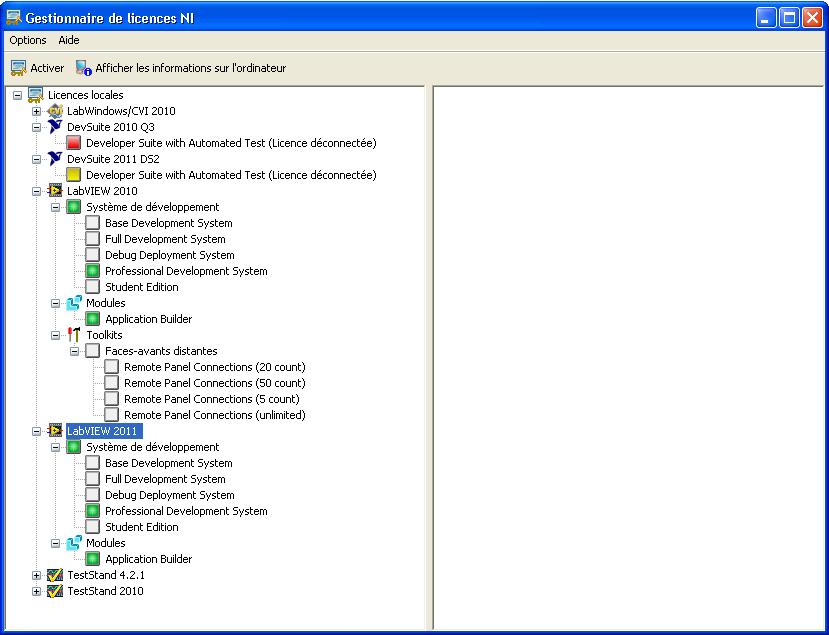829x635 pixels.
Task: Expand the LabWindows/CVI 2010 node
Action: (x=36, y=111)
